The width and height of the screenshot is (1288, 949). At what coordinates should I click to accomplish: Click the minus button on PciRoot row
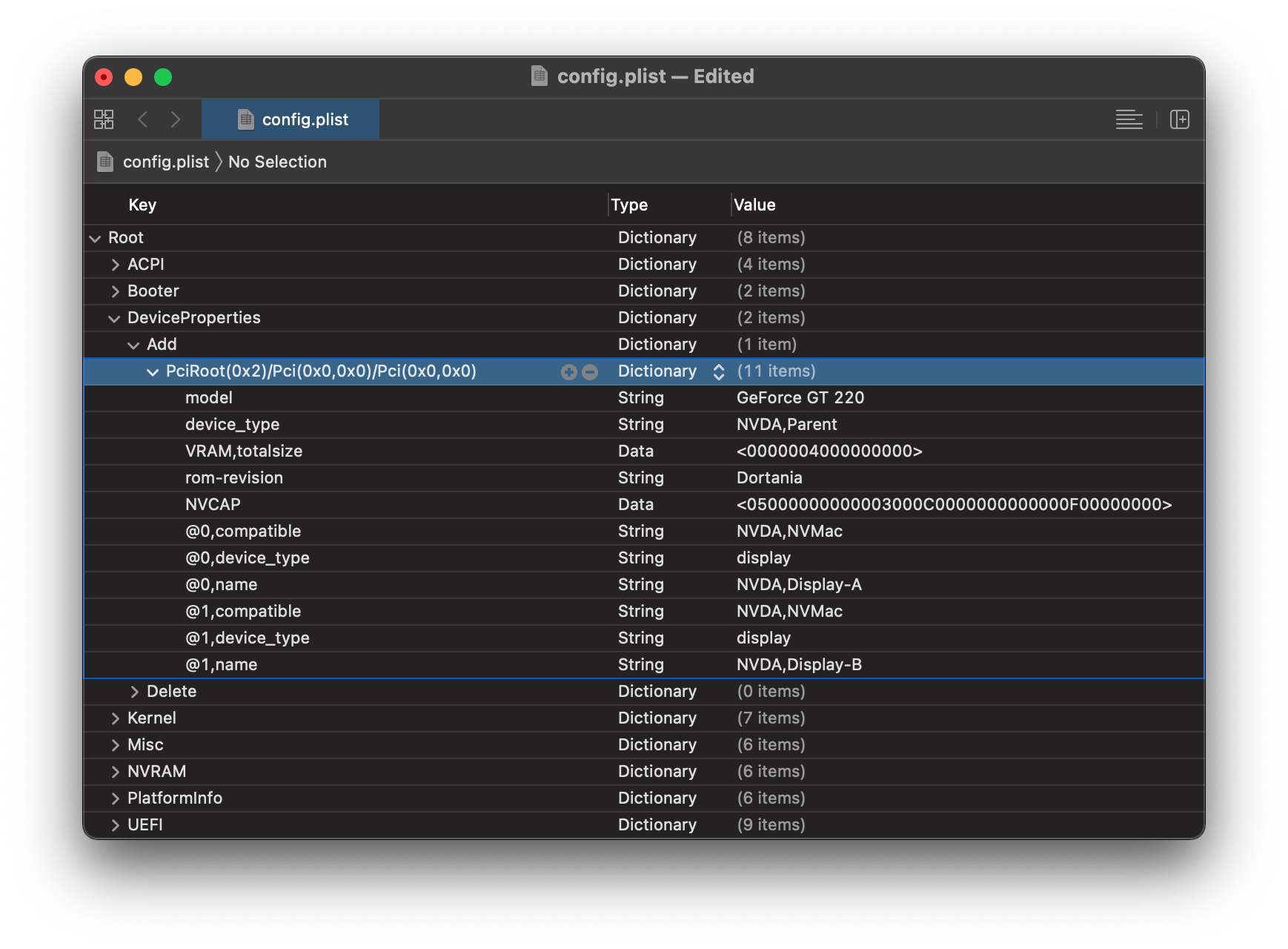[x=590, y=372]
